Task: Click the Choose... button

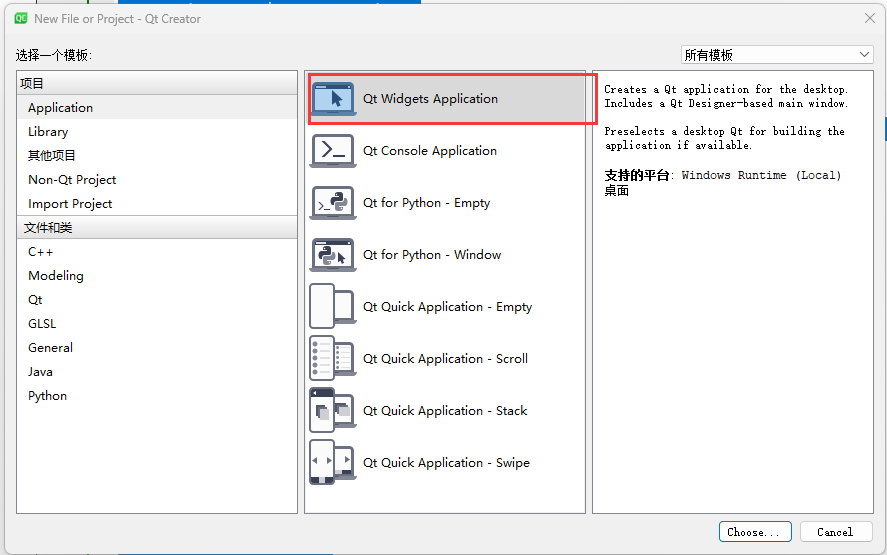Action: 755,532
